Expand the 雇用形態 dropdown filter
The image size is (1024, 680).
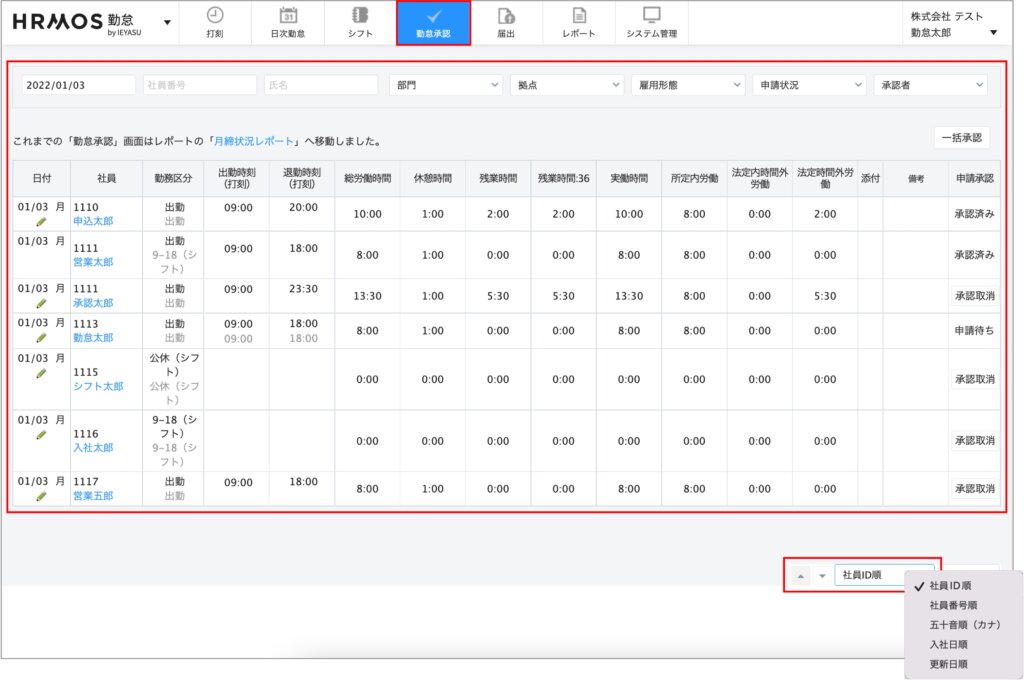click(x=688, y=85)
